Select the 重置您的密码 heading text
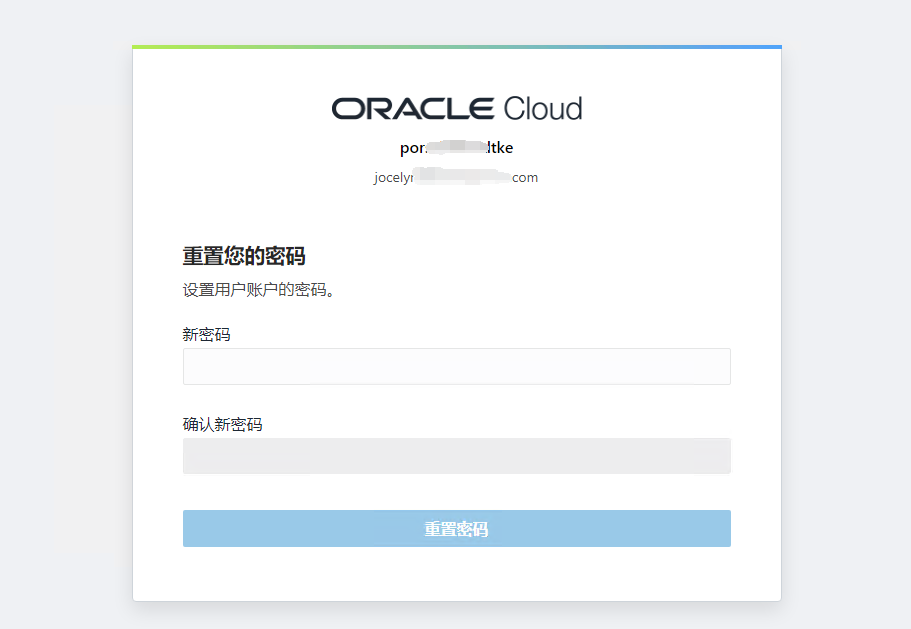Image resolution: width=911 pixels, height=629 pixels. pos(244,256)
